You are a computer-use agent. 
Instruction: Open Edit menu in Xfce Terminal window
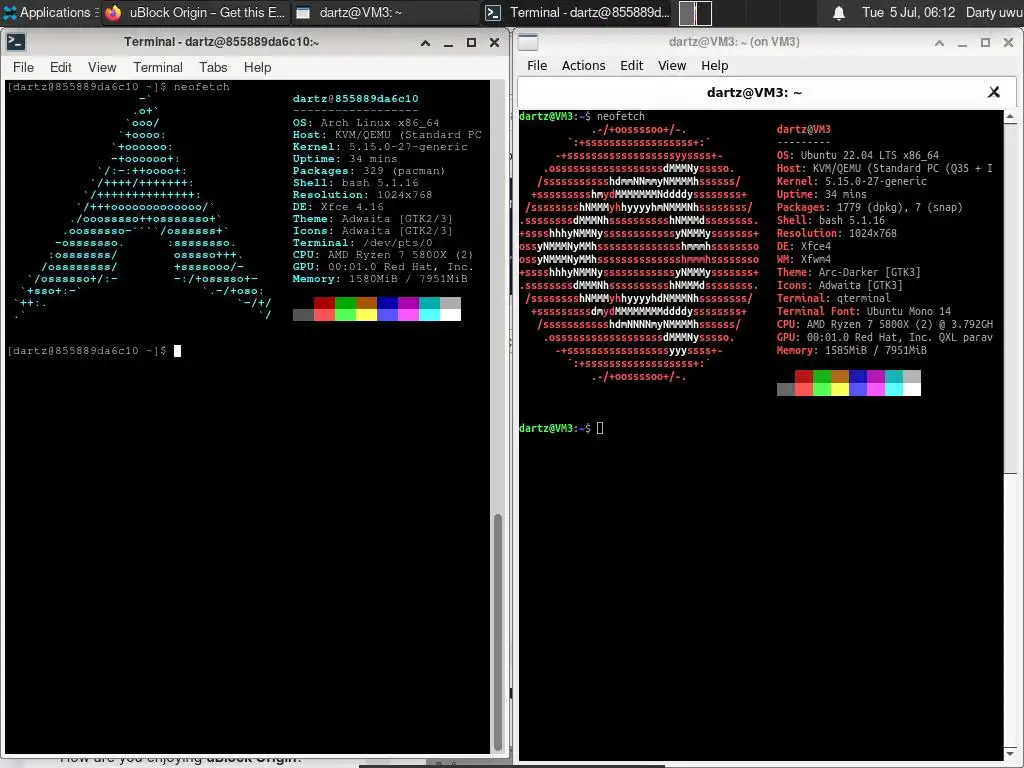point(61,67)
